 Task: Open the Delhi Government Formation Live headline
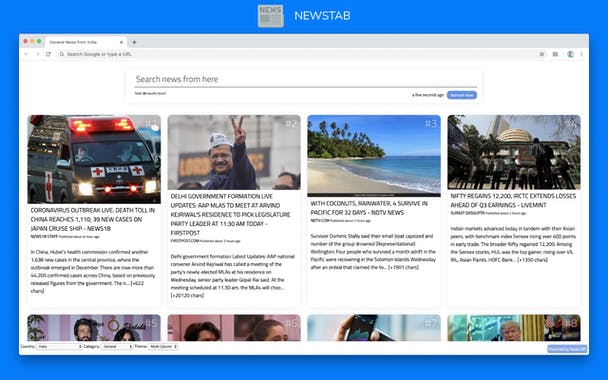[231, 214]
